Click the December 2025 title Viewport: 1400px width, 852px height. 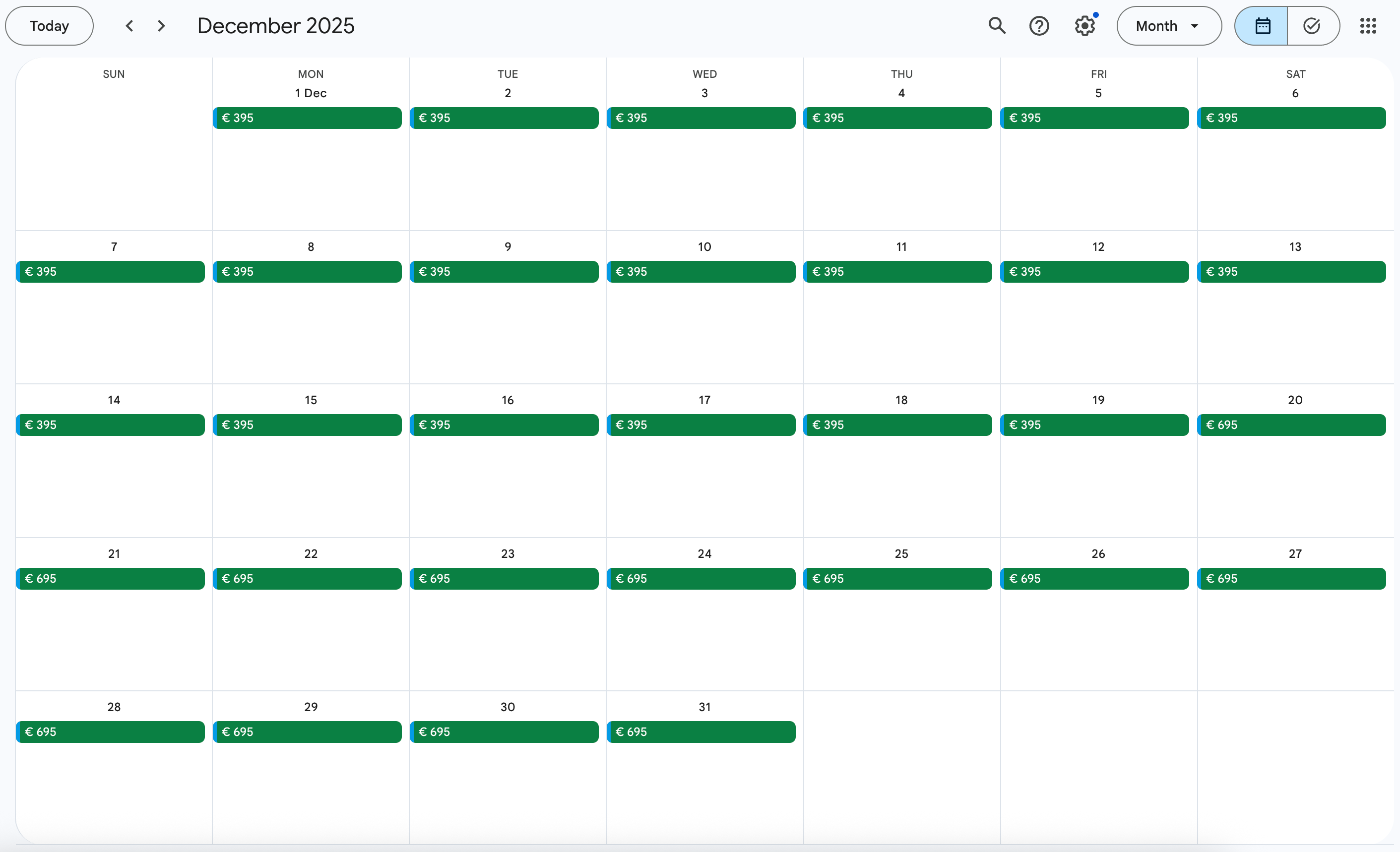tap(275, 26)
